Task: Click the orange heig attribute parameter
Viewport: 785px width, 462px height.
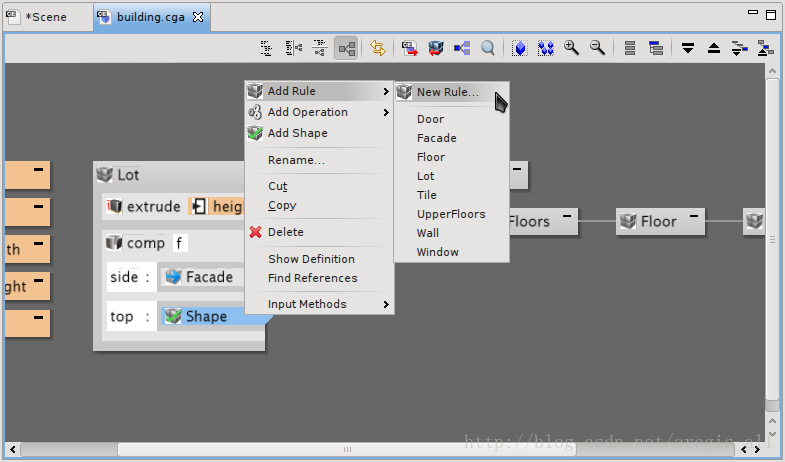Action: (216, 206)
